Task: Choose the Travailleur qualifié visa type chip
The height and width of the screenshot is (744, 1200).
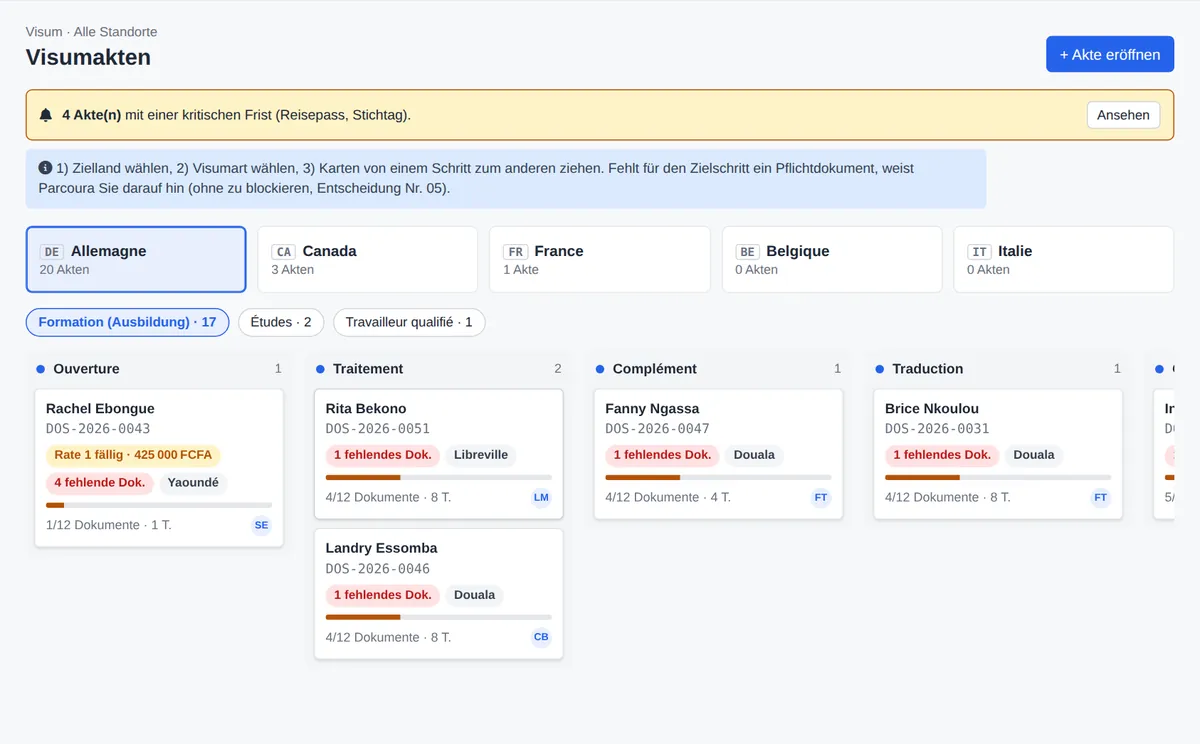Action: click(409, 322)
